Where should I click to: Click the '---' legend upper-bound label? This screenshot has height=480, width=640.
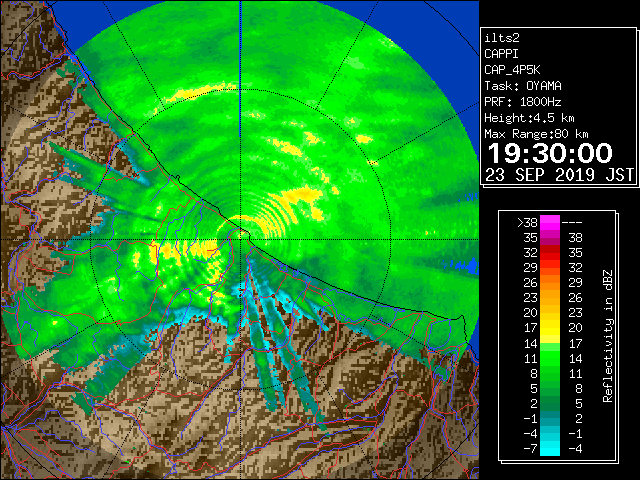point(572,223)
